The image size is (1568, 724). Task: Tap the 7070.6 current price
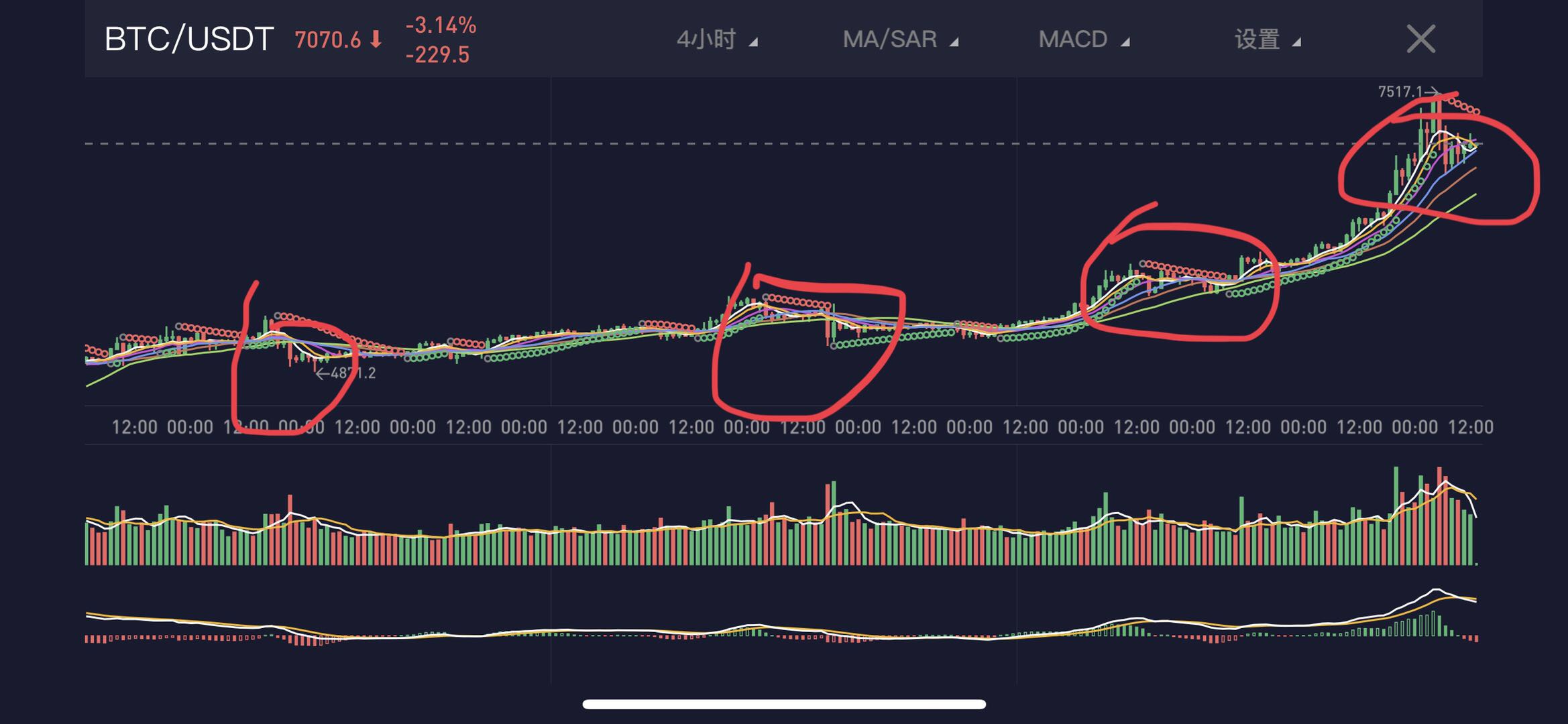tap(328, 40)
